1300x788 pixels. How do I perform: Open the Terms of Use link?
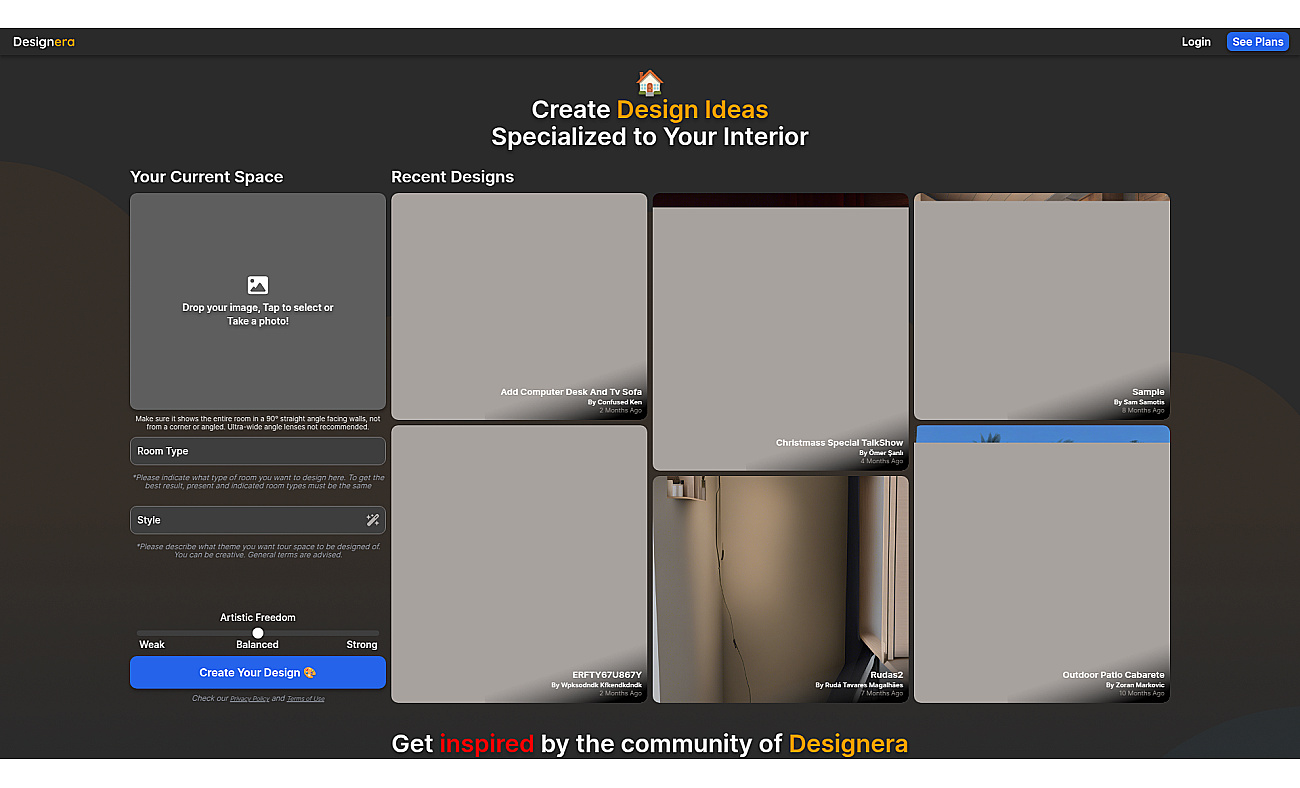[x=306, y=699]
